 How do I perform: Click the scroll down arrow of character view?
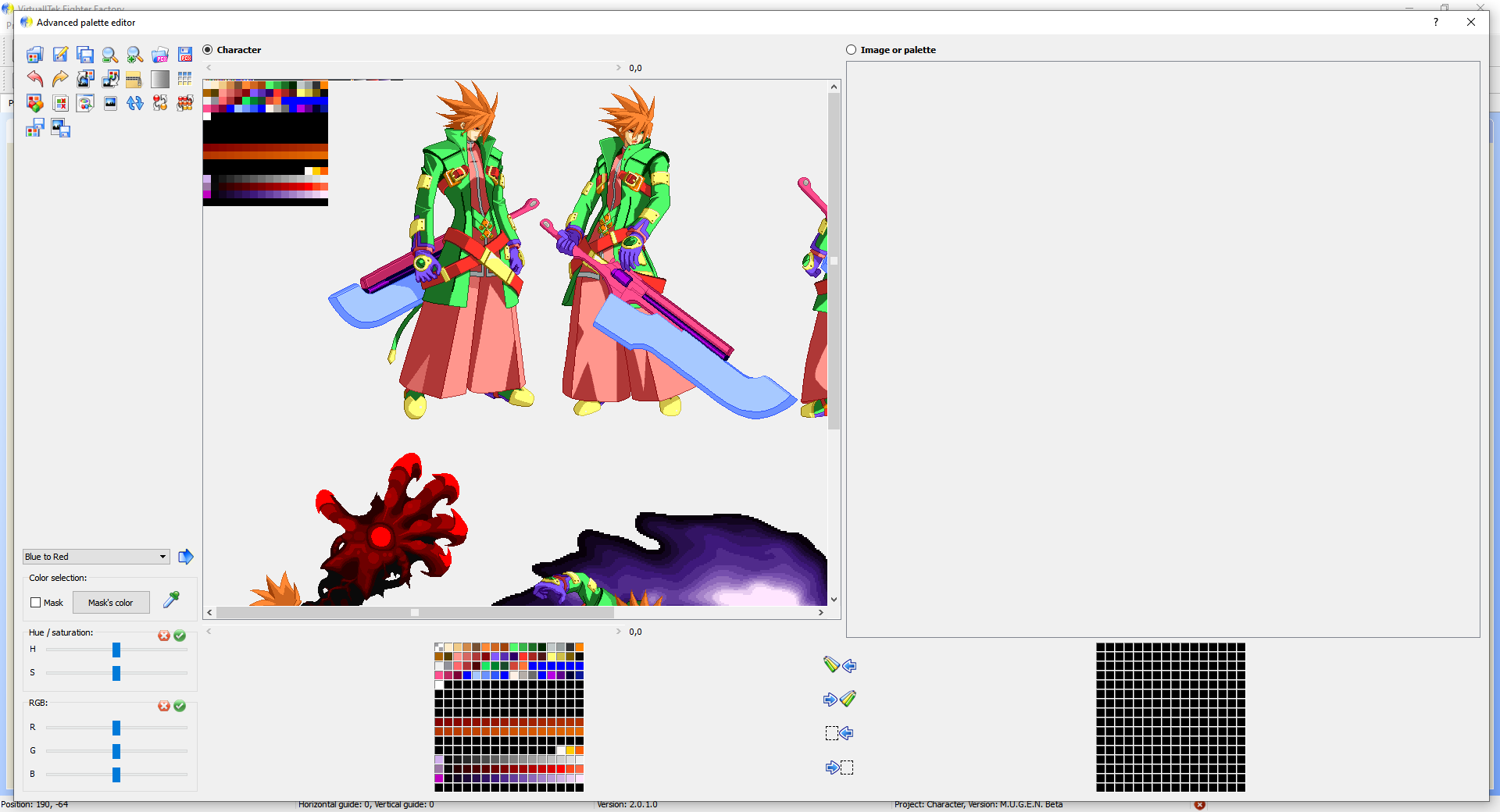pos(834,600)
